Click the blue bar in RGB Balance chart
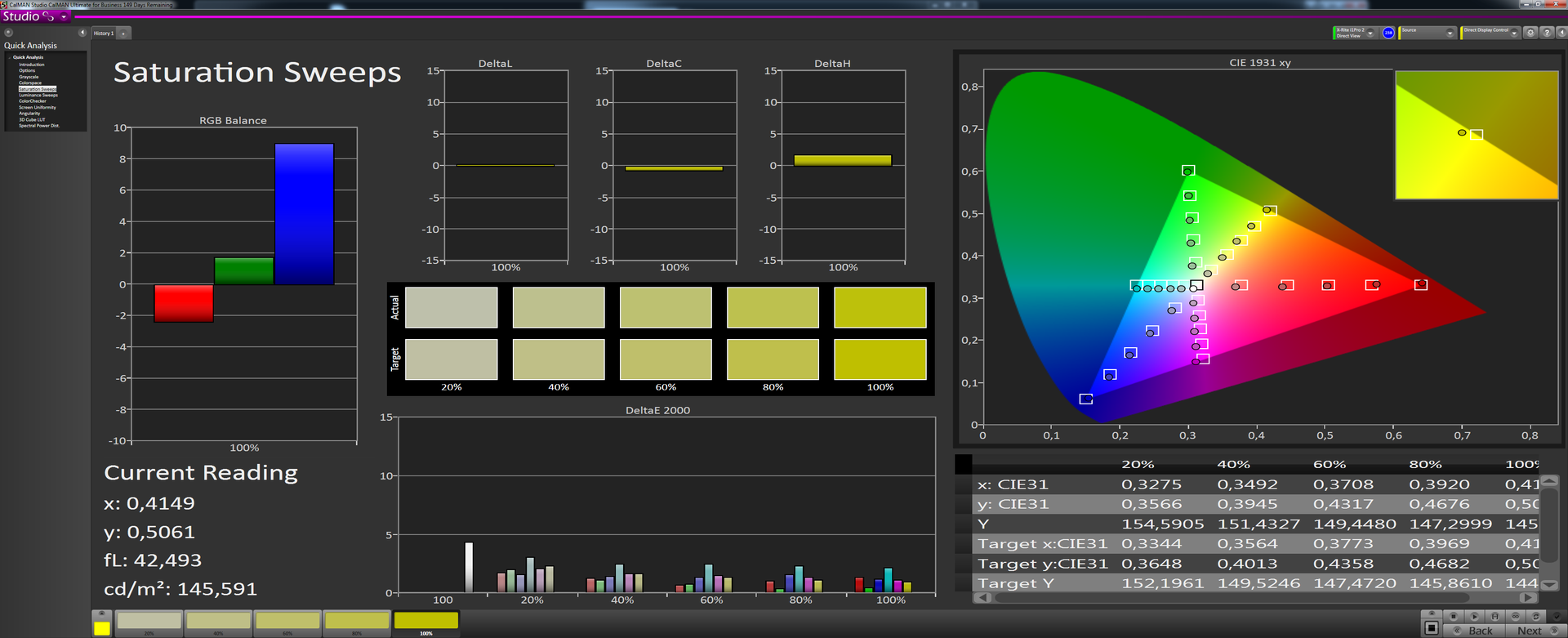The height and width of the screenshot is (638, 1568). point(305,214)
